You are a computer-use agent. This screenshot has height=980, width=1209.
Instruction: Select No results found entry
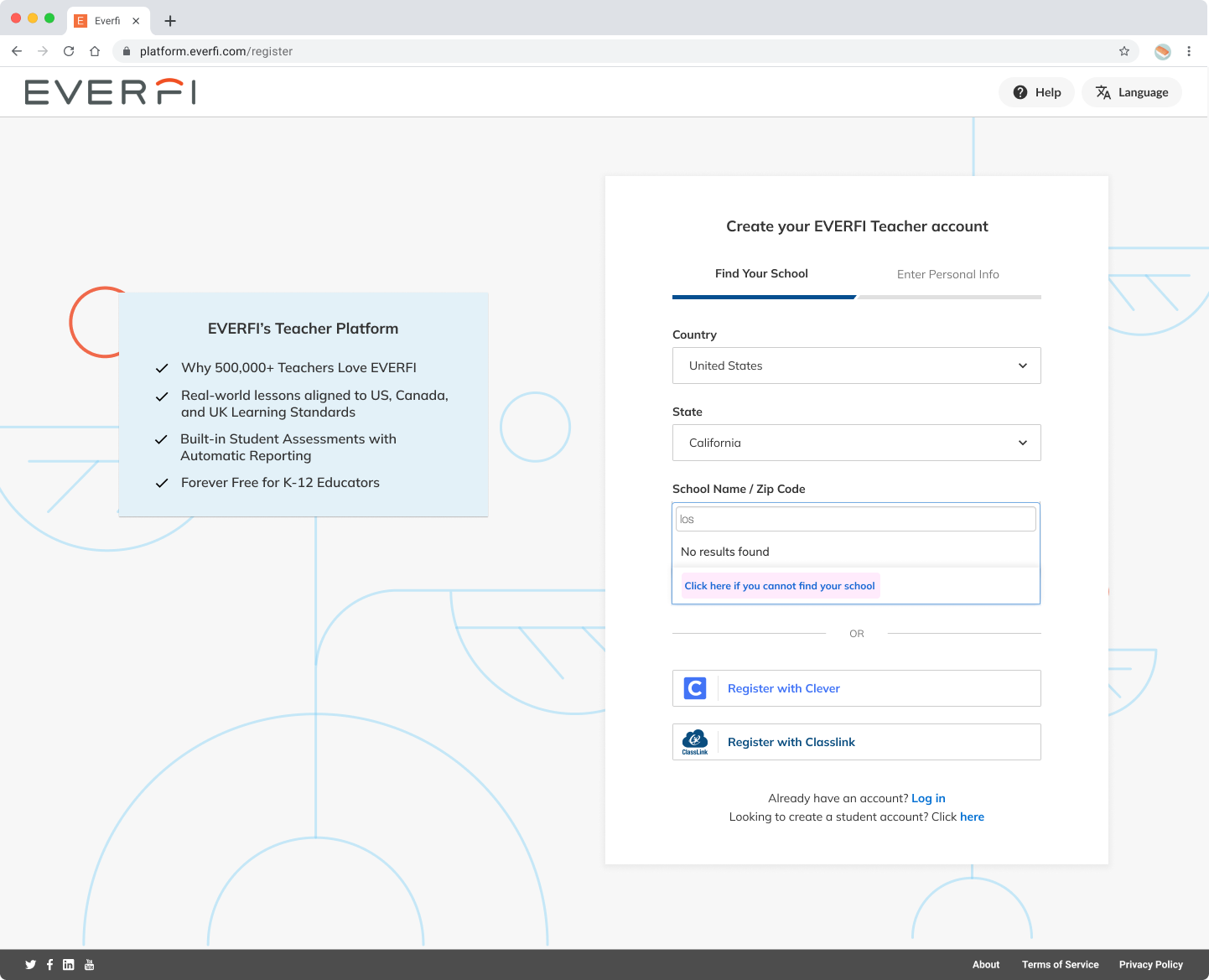click(x=725, y=552)
